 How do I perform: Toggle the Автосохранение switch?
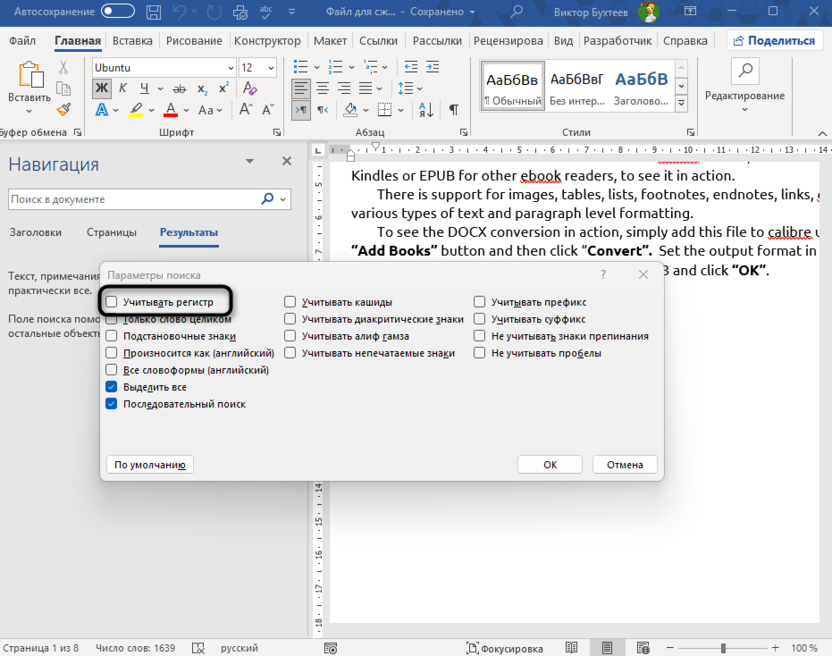118,12
